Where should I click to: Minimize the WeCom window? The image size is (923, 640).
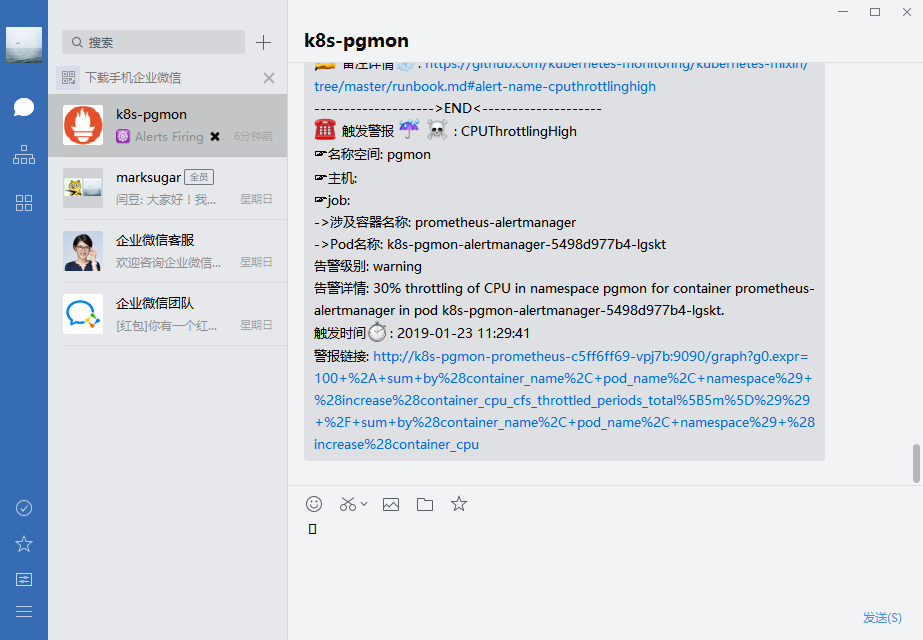tap(843, 12)
